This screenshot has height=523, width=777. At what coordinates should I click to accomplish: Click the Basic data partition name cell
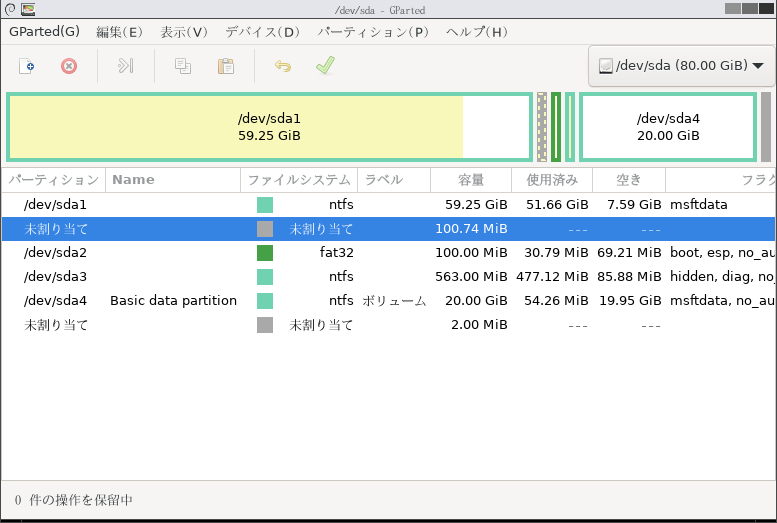point(173,301)
